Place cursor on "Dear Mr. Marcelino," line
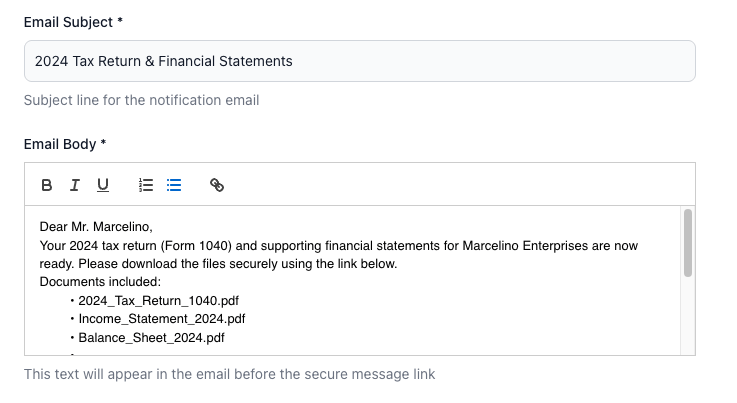 [x=96, y=226]
